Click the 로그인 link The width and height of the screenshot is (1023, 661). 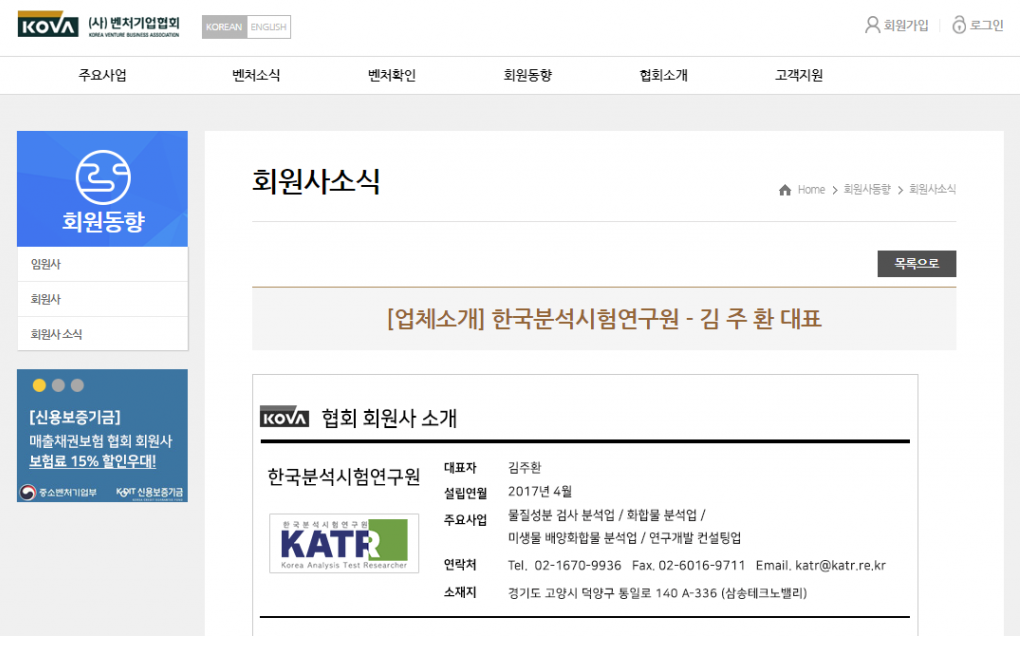point(986,25)
